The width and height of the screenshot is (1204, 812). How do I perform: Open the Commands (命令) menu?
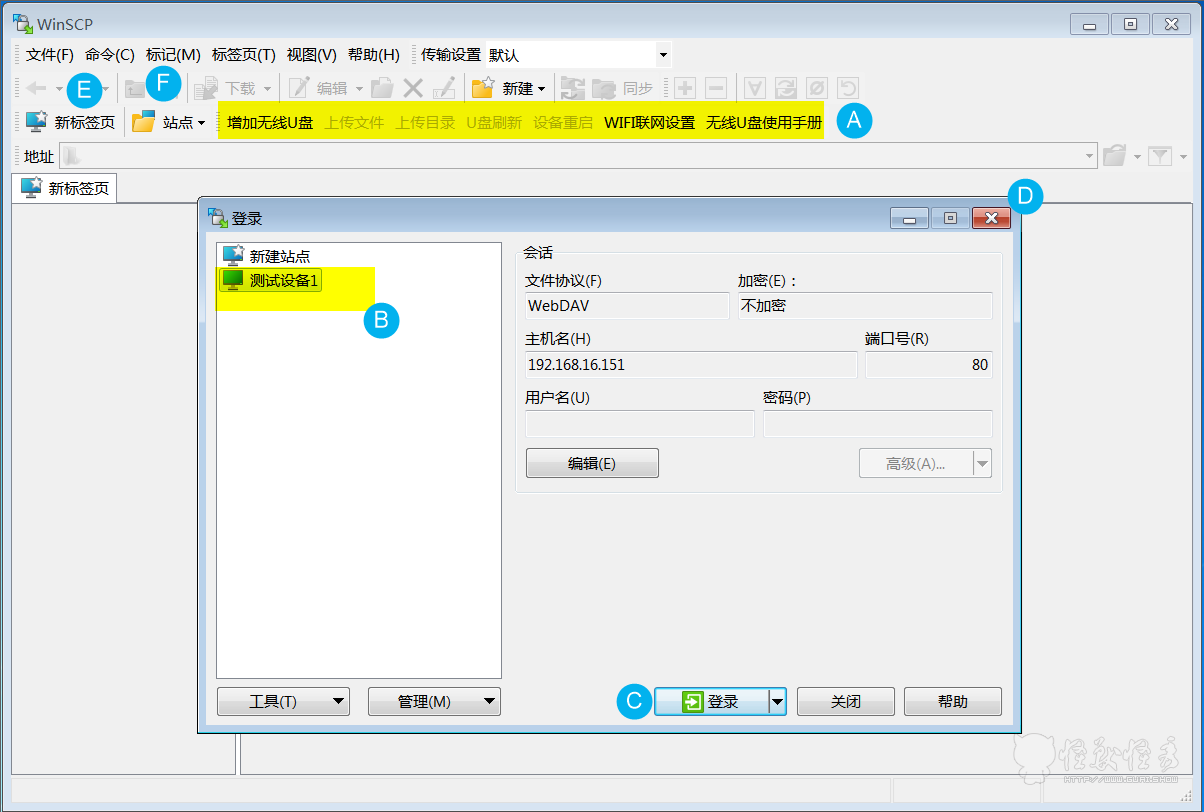tap(110, 55)
